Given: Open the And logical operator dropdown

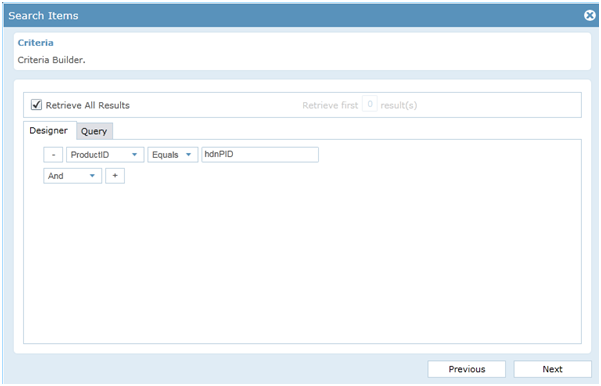Looking at the screenshot, I should point(72,176).
